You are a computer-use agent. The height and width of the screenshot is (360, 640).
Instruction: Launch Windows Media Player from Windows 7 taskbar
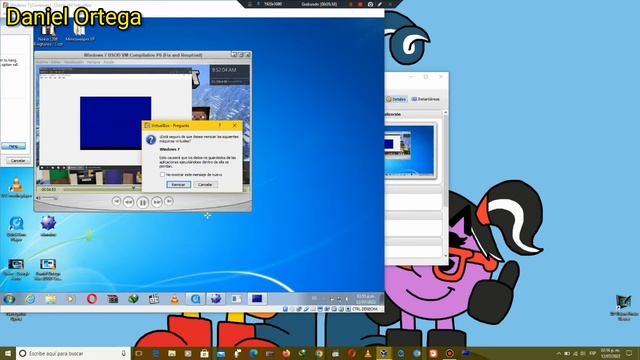71,299
